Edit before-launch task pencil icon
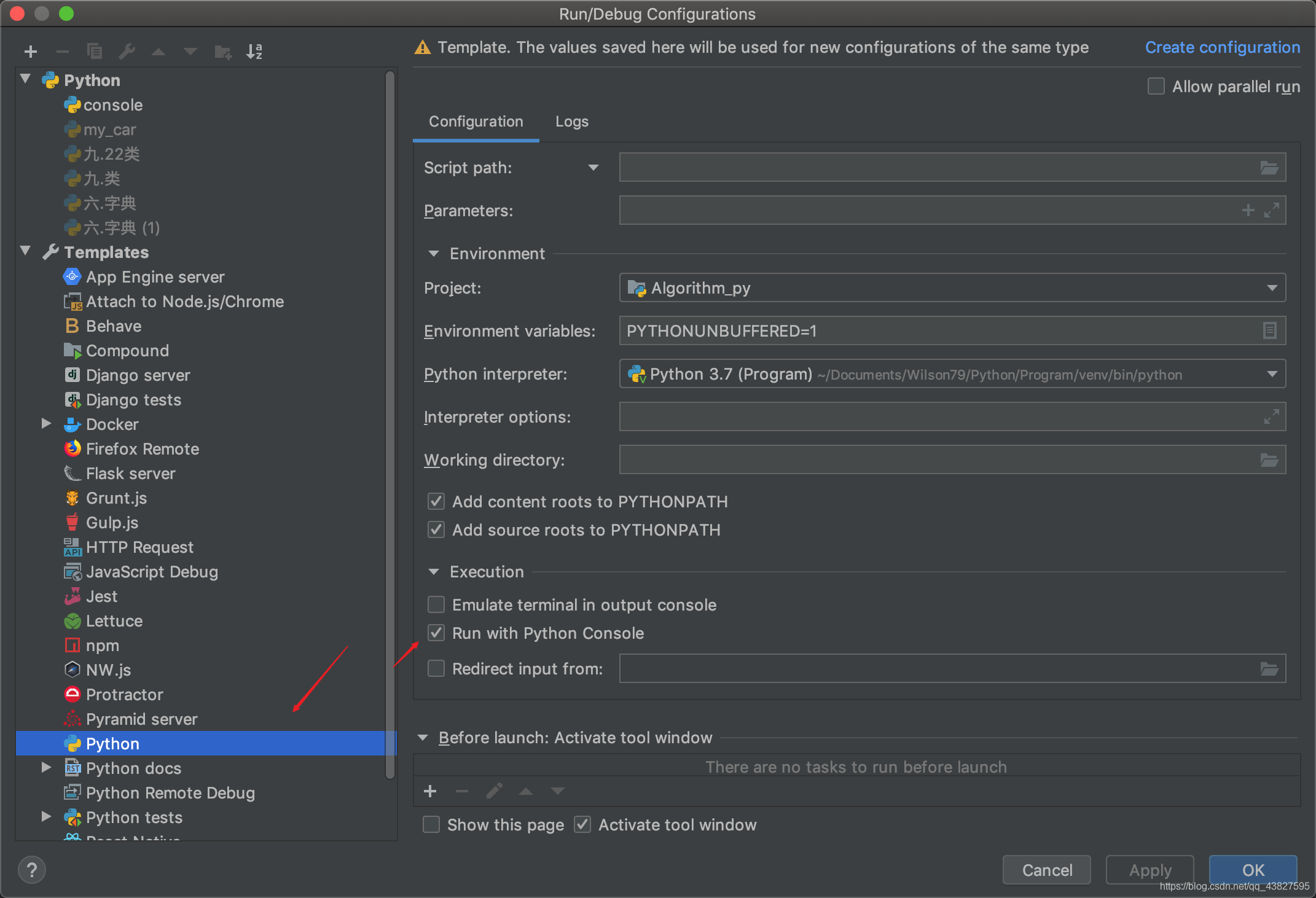The height and width of the screenshot is (898, 1316). pos(494,791)
